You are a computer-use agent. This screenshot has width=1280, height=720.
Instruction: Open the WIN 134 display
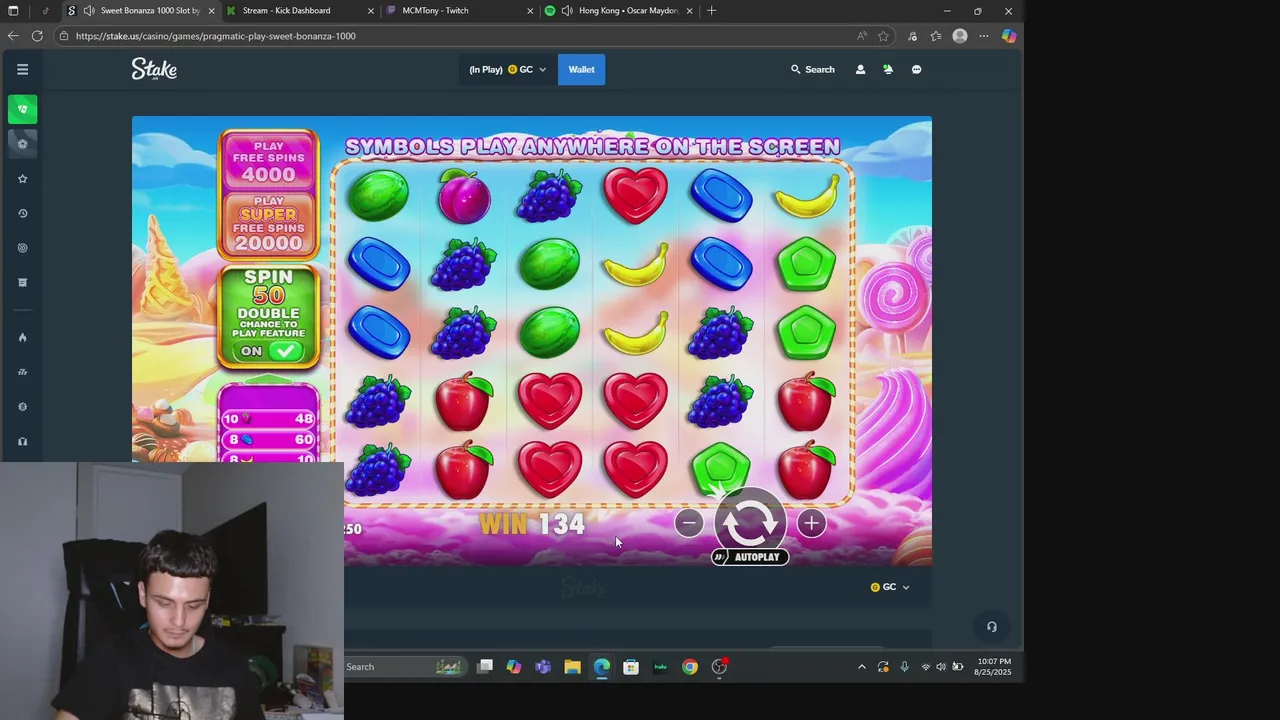point(532,524)
